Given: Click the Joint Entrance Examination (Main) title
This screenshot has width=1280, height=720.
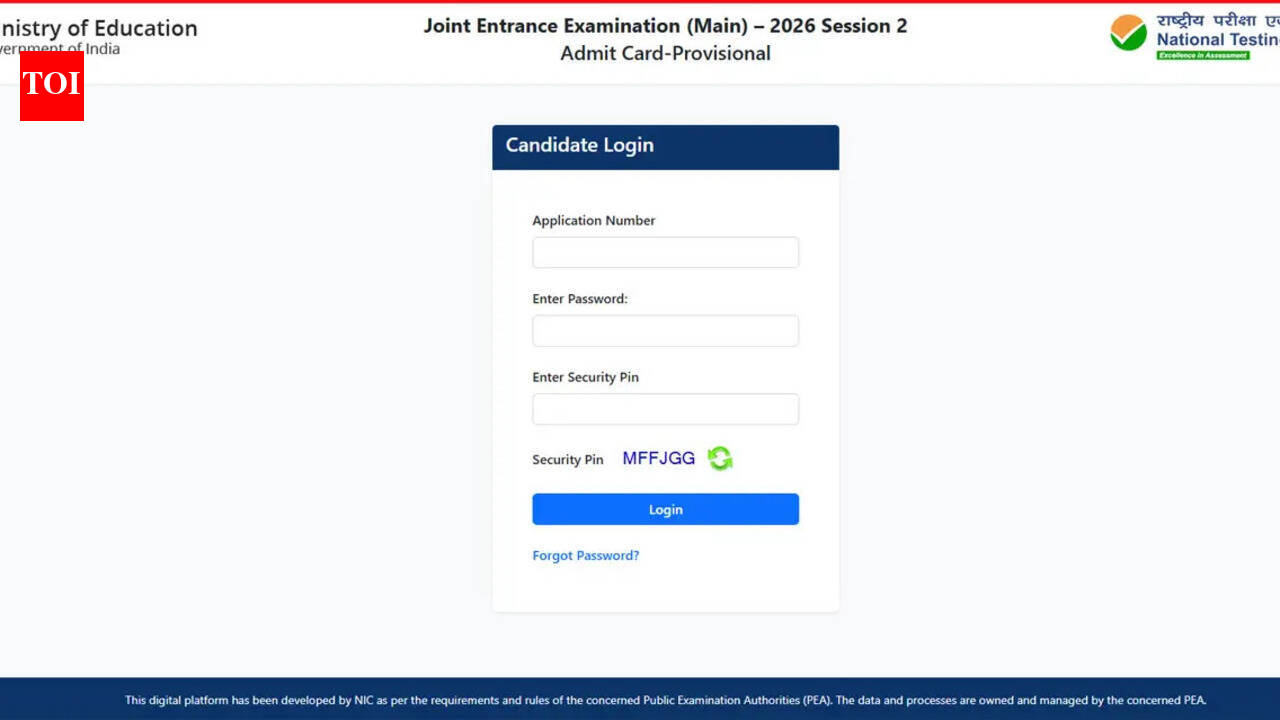Looking at the screenshot, I should pyautogui.click(x=665, y=26).
